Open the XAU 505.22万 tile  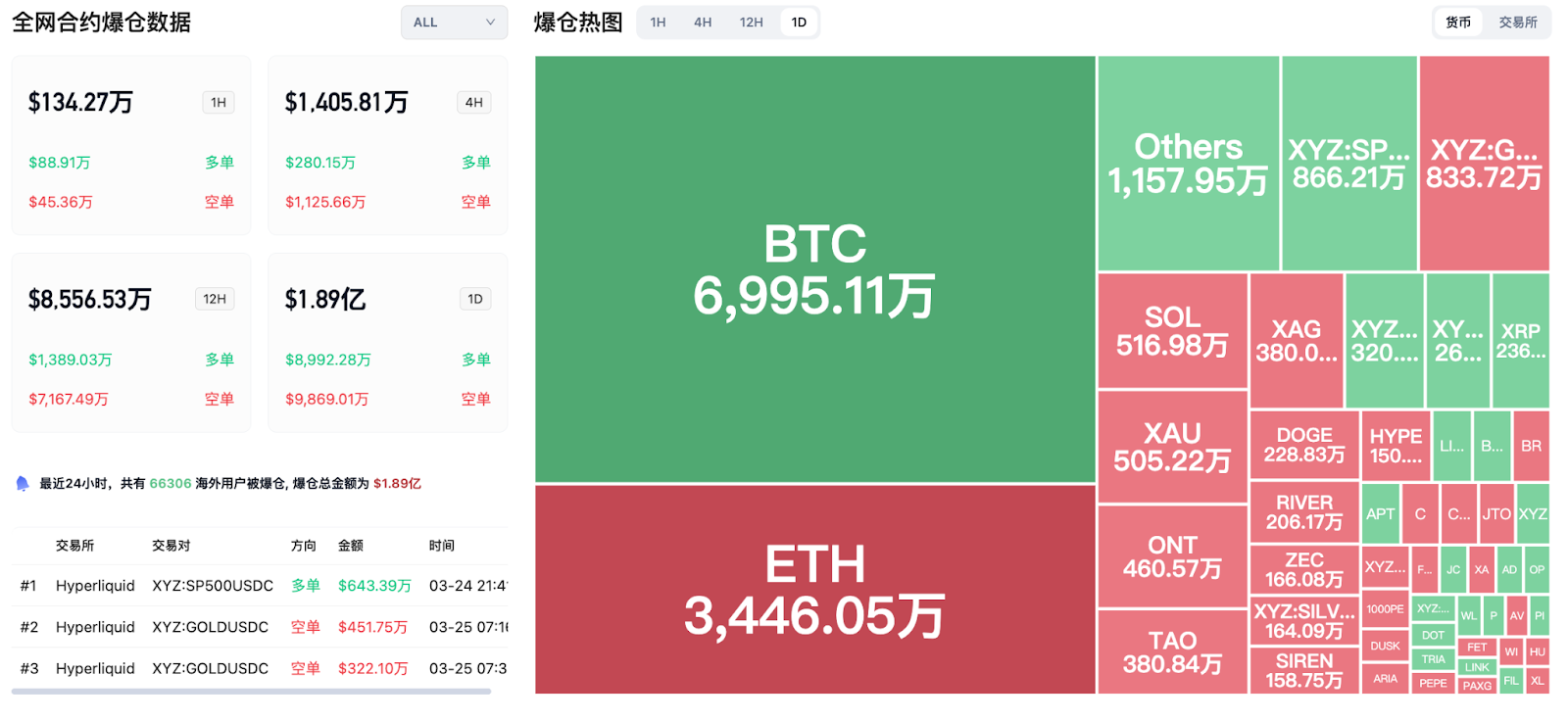click(1172, 447)
